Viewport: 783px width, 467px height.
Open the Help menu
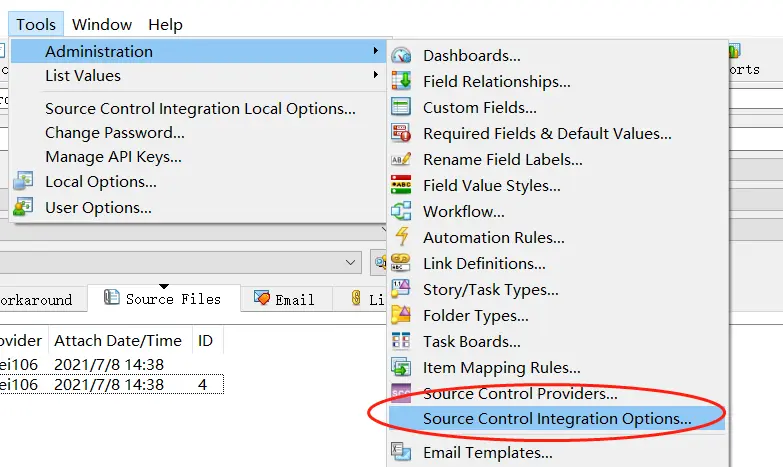click(165, 24)
